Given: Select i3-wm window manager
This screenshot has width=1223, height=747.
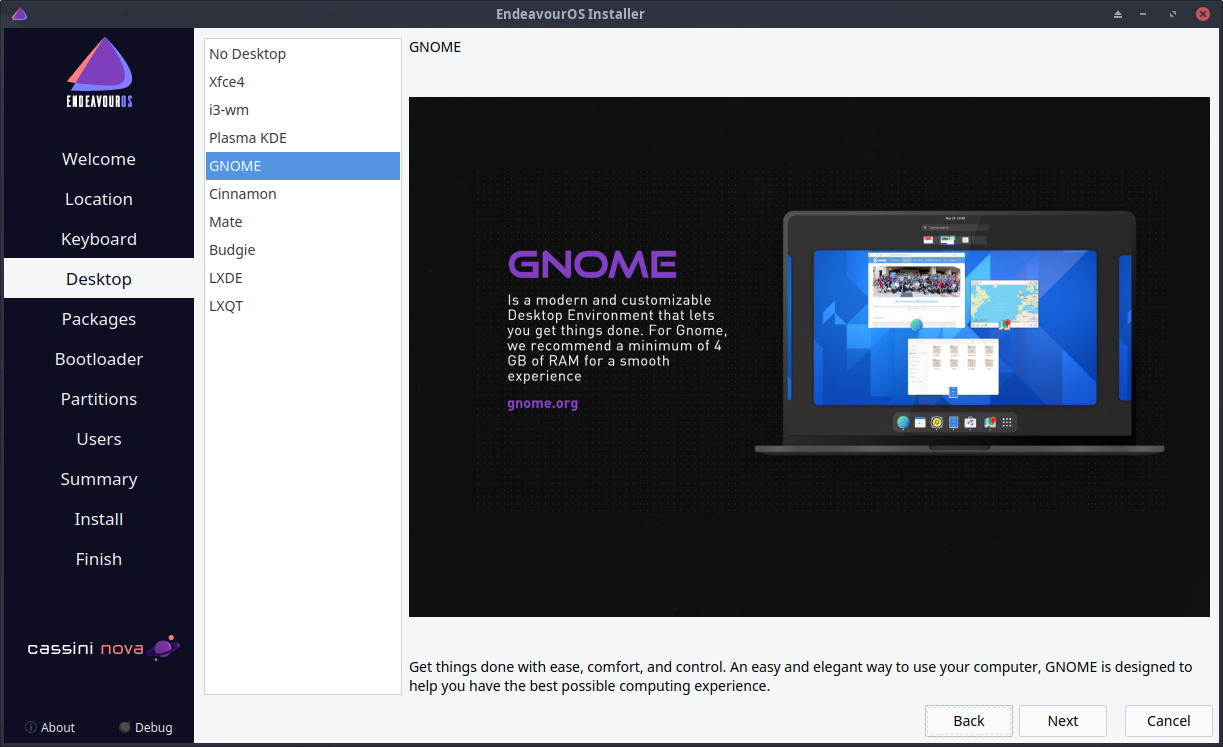Looking at the screenshot, I should pyautogui.click(x=229, y=110).
